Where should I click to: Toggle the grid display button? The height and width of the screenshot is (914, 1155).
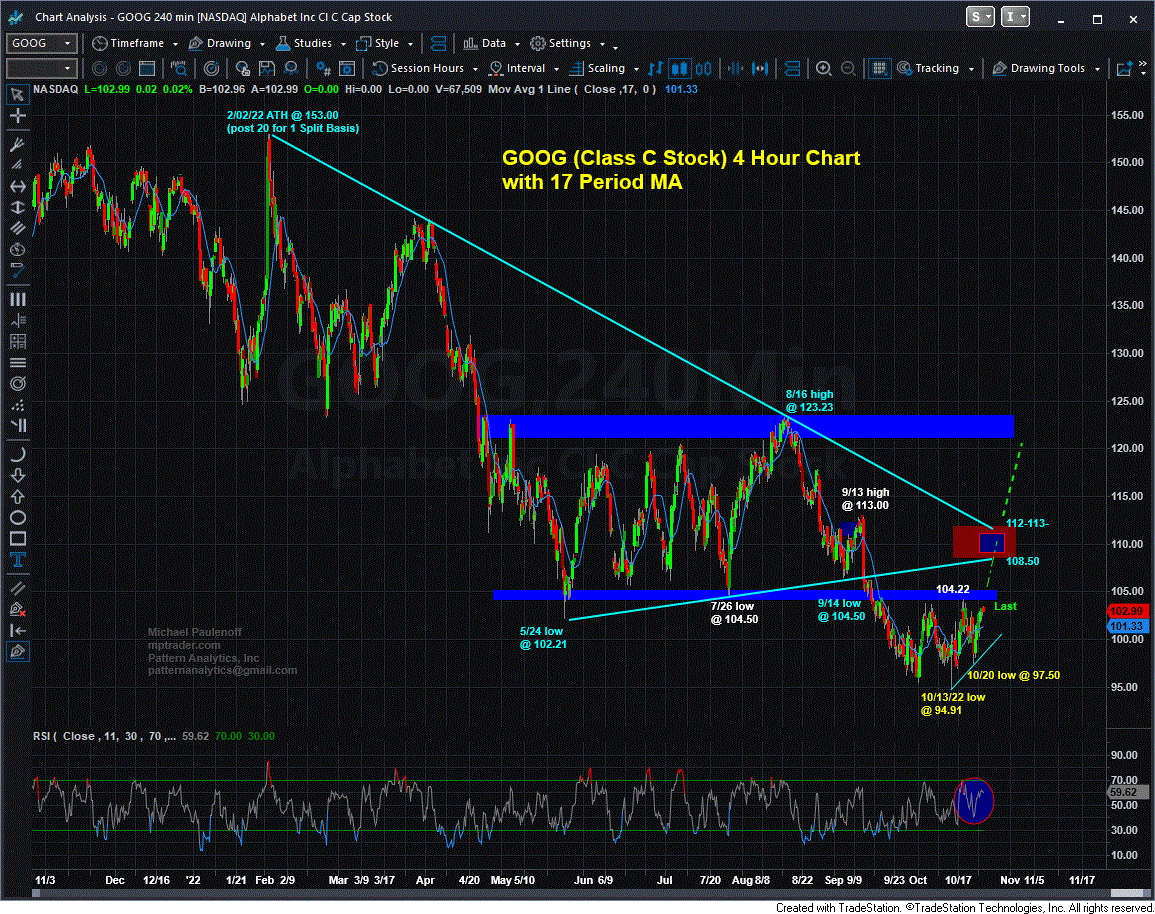pyautogui.click(x=879, y=68)
